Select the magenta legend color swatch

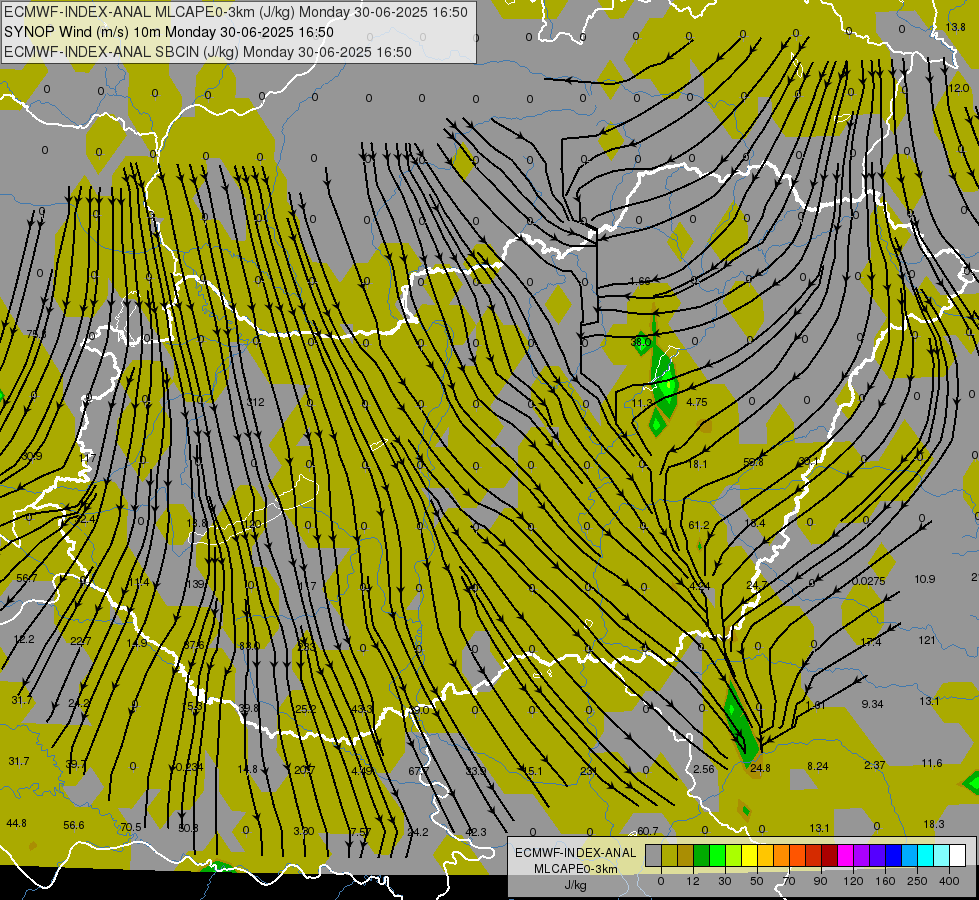(845, 855)
